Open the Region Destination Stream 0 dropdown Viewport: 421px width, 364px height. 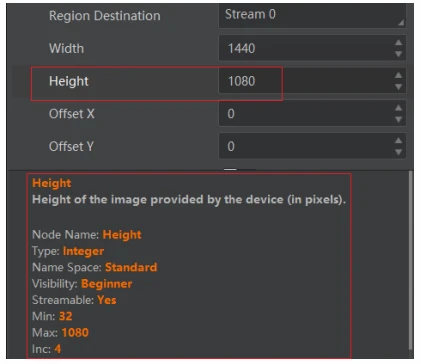[312, 15]
